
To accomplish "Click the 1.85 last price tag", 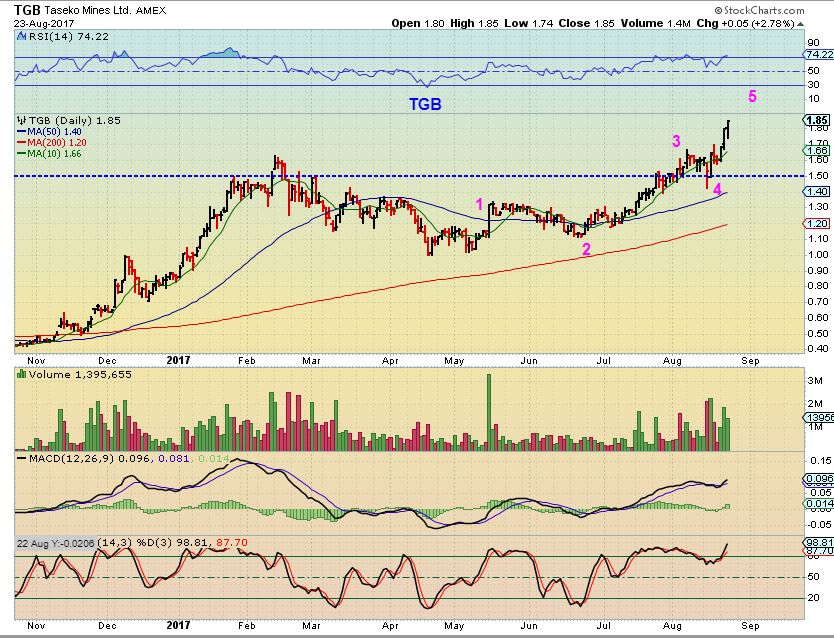I will click(817, 120).
